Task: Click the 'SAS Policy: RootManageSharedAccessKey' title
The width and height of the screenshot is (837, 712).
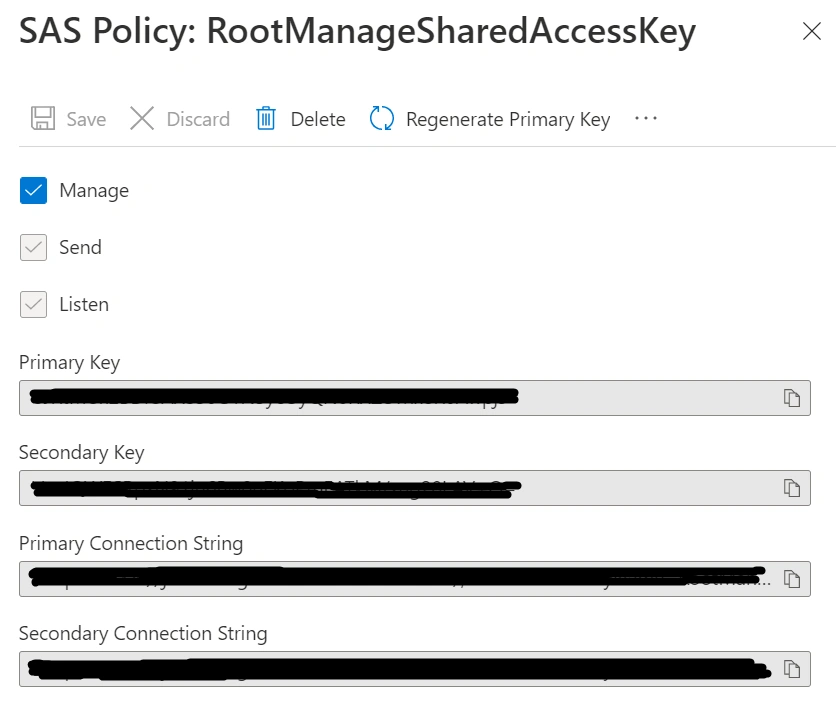Action: 357,32
